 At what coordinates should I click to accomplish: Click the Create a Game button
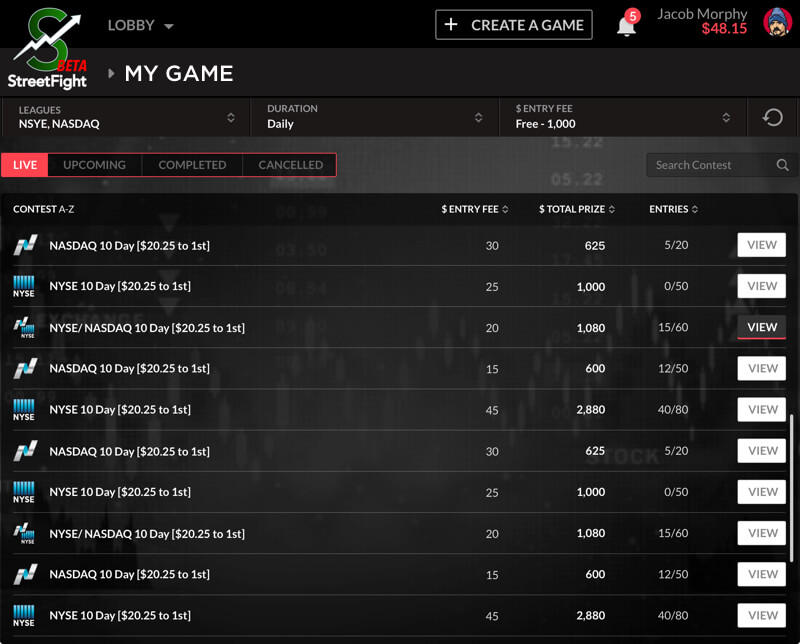pyautogui.click(x=514, y=25)
